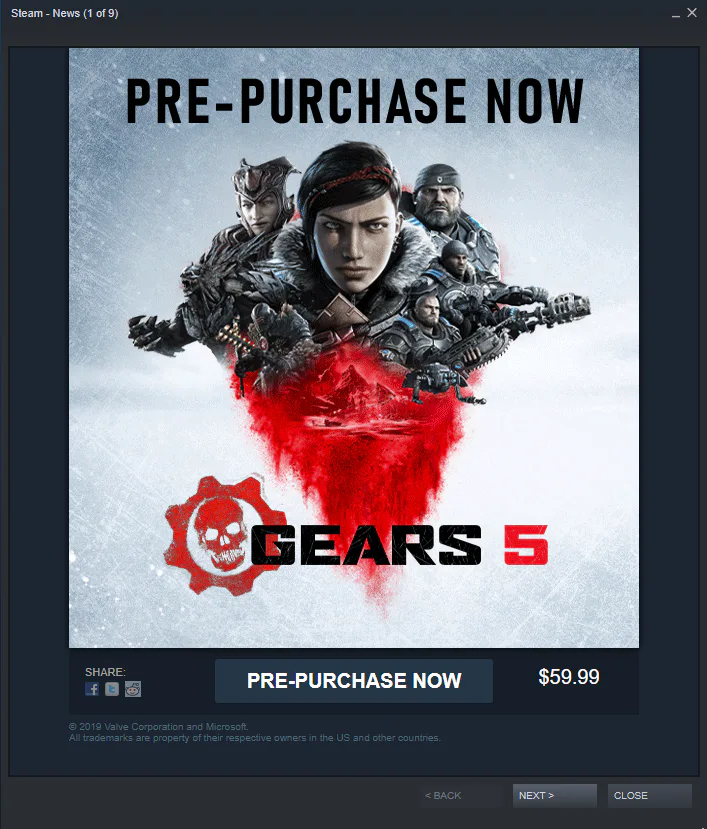Click the large PRE-PURCHASE NOW button
The height and width of the screenshot is (829, 707).
click(x=354, y=680)
